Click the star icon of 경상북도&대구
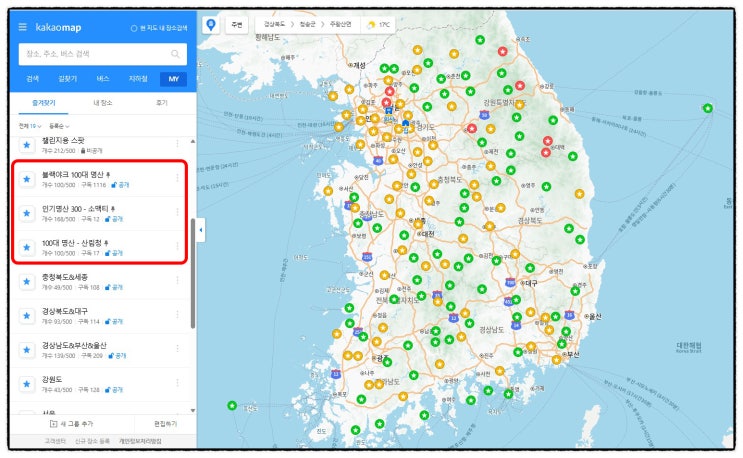The height and width of the screenshot is (458, 743). 27,315
